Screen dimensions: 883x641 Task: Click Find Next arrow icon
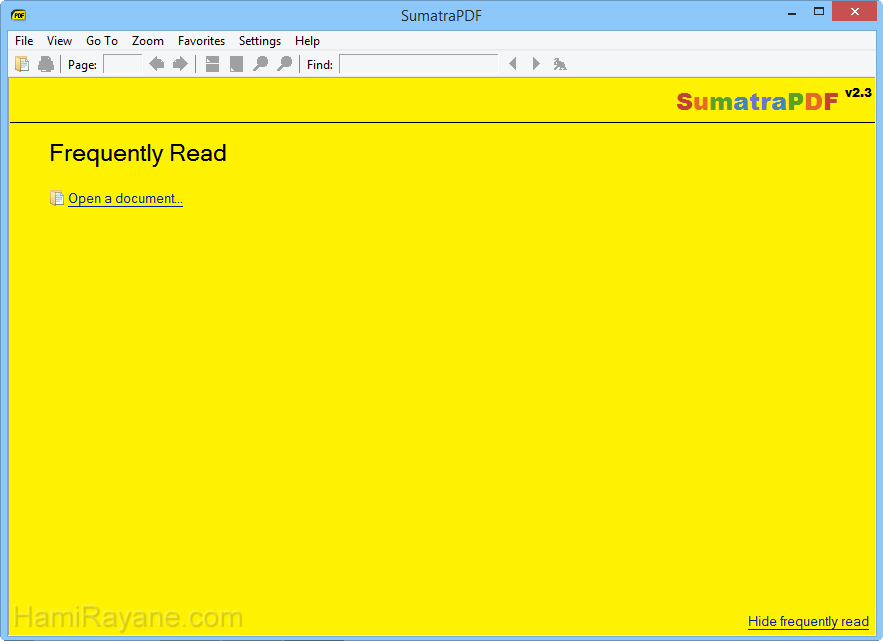coord(536,64)
